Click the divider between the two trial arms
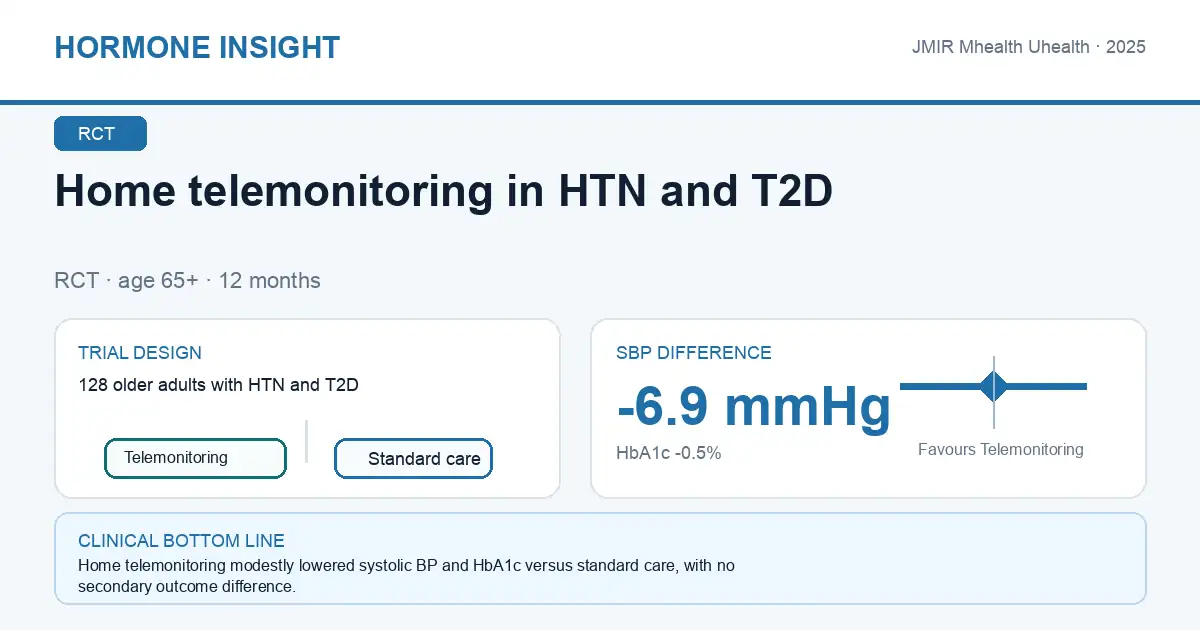Viewport: 1200px width, 630px height. pos(306,441)
